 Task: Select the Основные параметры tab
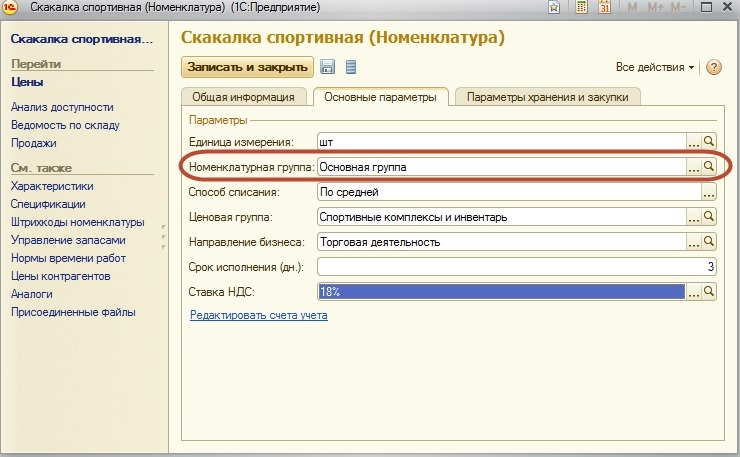point(380,97)
